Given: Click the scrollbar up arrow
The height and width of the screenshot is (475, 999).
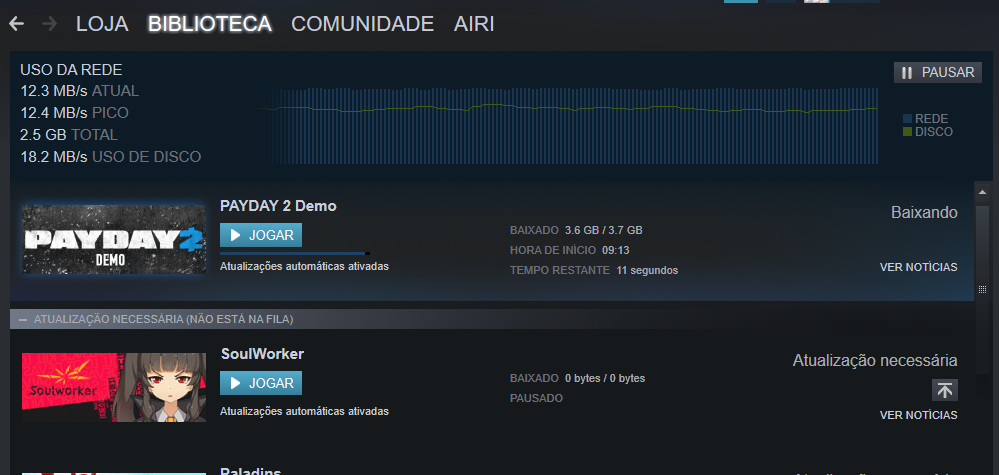Looking at the screenshot, I should (982, 192).
